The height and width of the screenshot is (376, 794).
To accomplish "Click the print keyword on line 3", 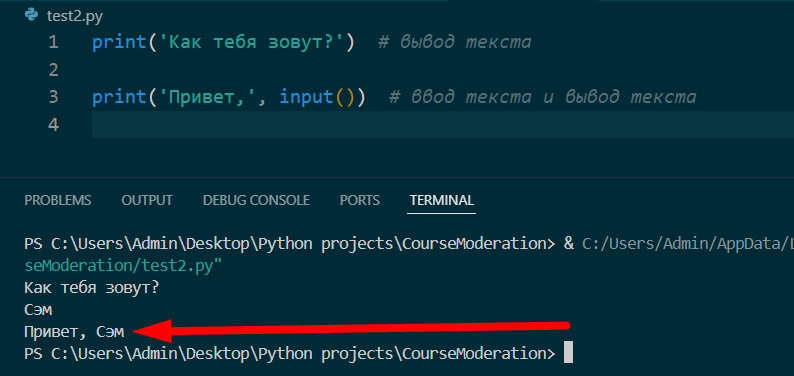I will click(x=120, y=97).
